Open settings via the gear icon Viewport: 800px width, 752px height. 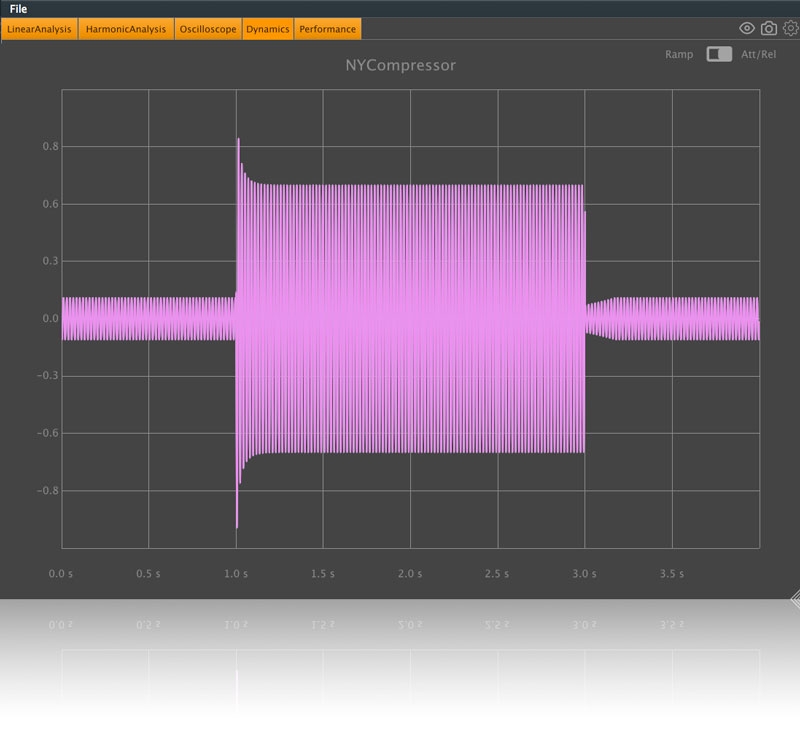point(790,29)
